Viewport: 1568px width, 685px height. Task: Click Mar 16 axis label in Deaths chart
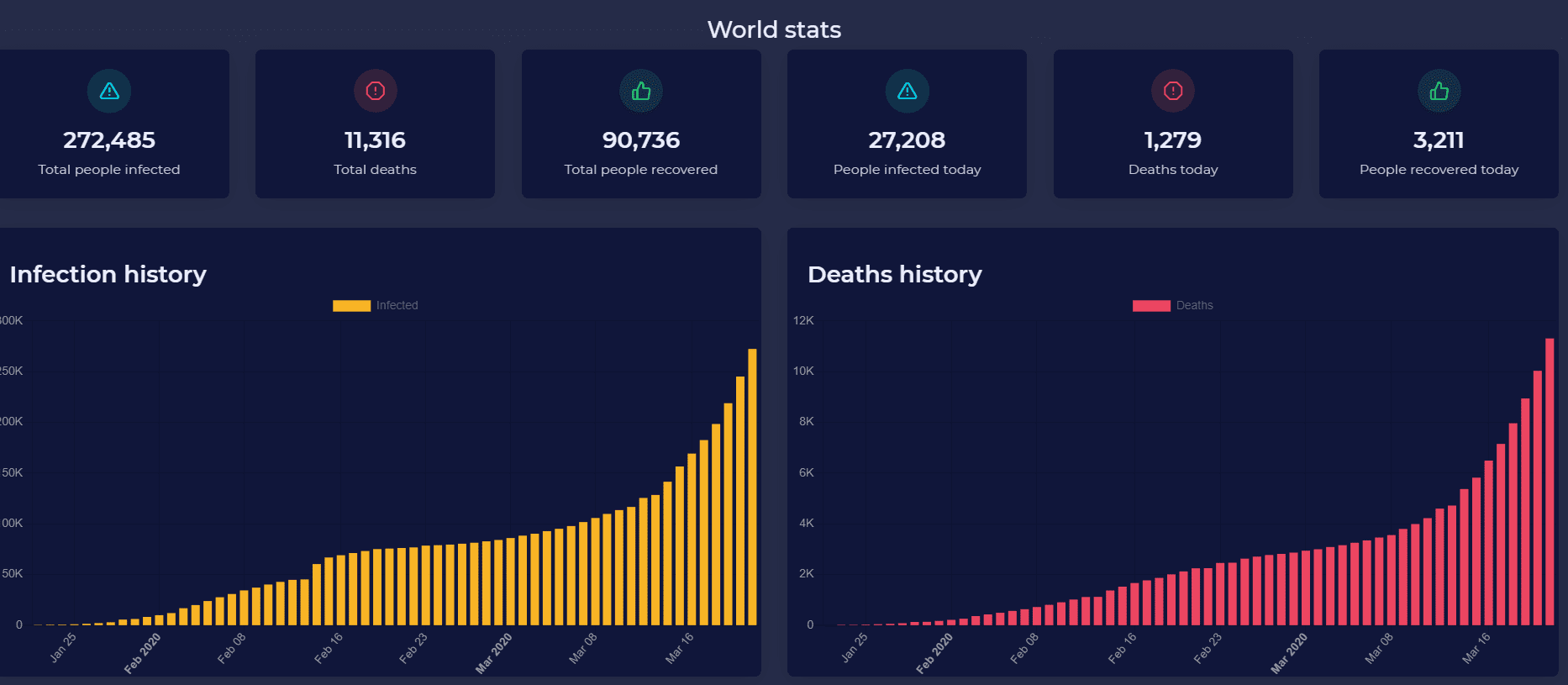(x=1476, y=648)
